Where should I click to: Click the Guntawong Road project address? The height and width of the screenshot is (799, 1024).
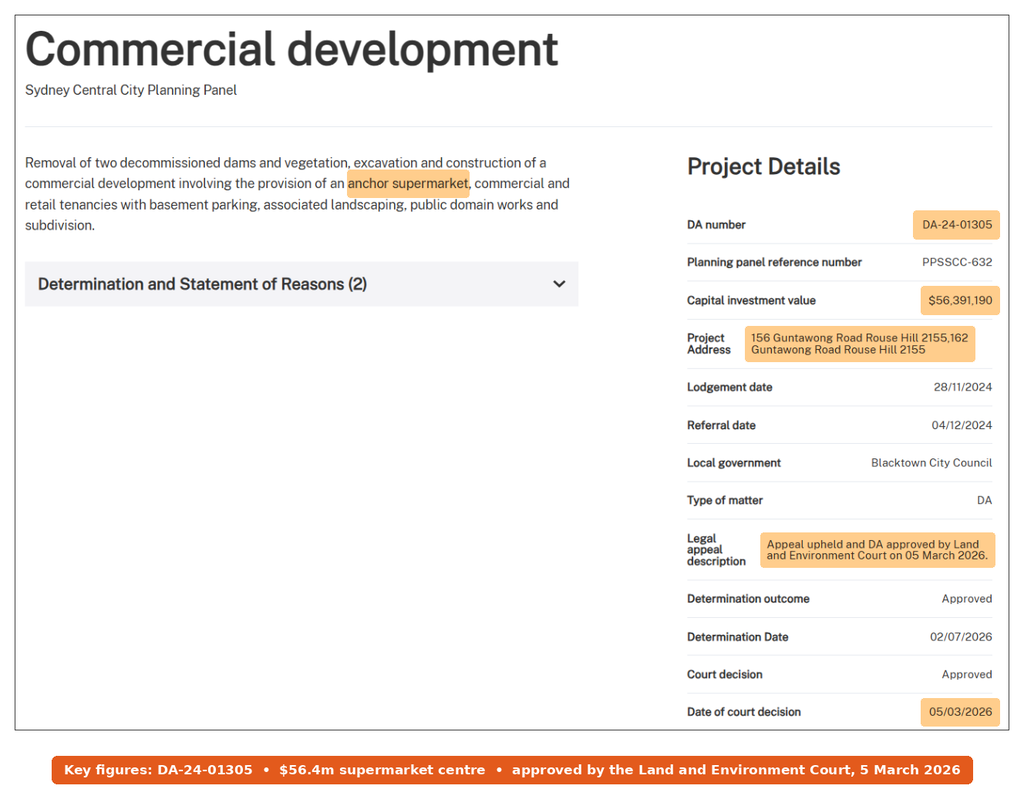859,344
